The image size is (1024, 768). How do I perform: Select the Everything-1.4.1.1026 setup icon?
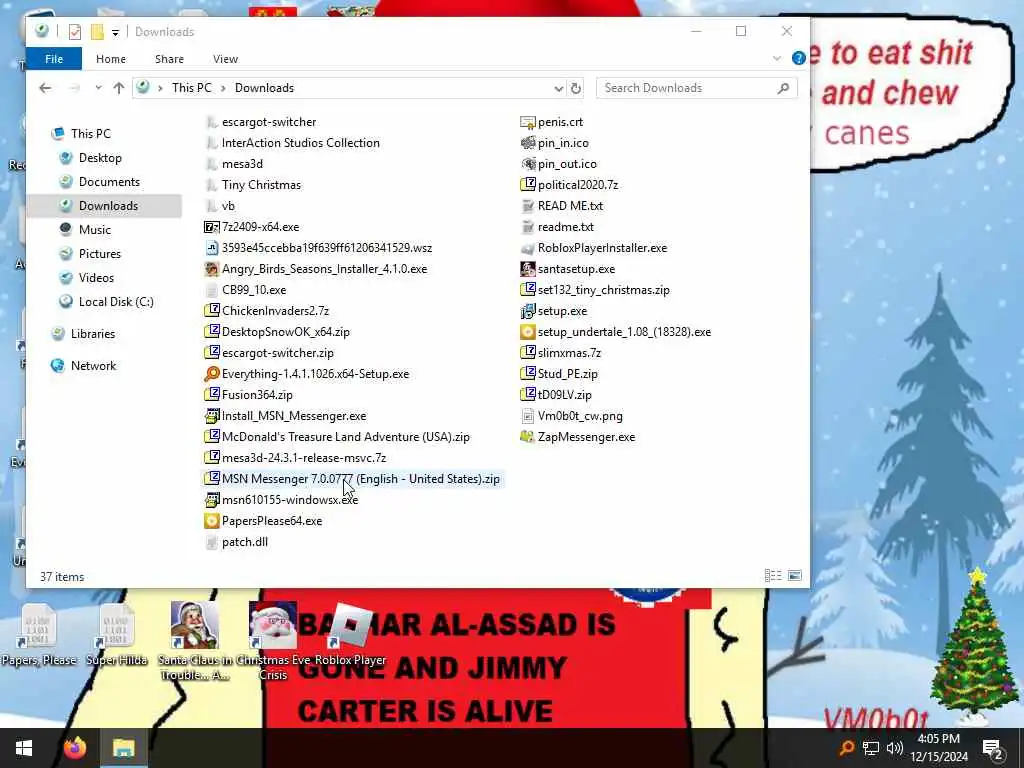pos(212,374)
